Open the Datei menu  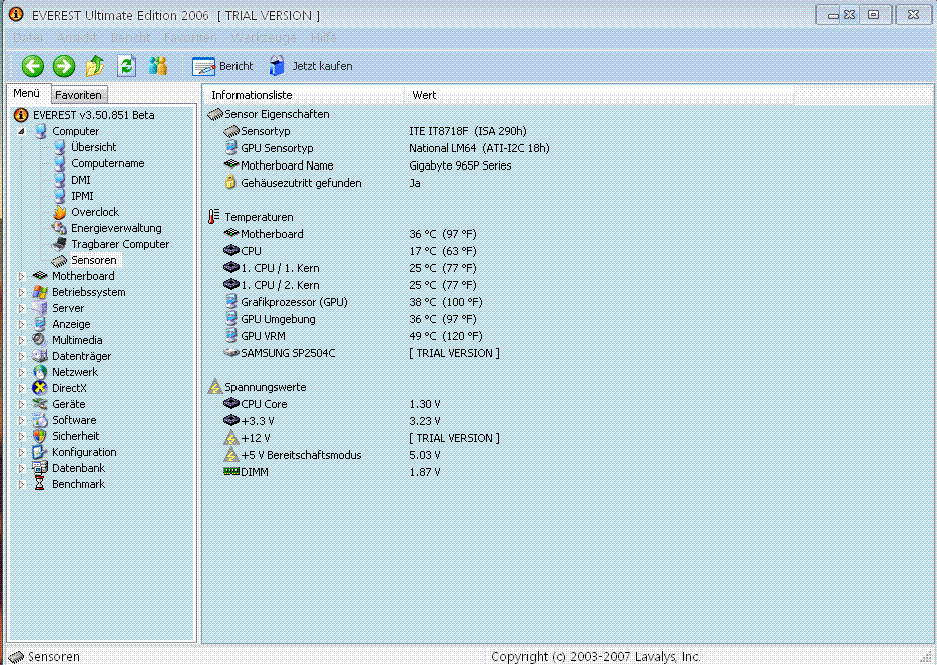pyautogui.click(x=27, y=38)
